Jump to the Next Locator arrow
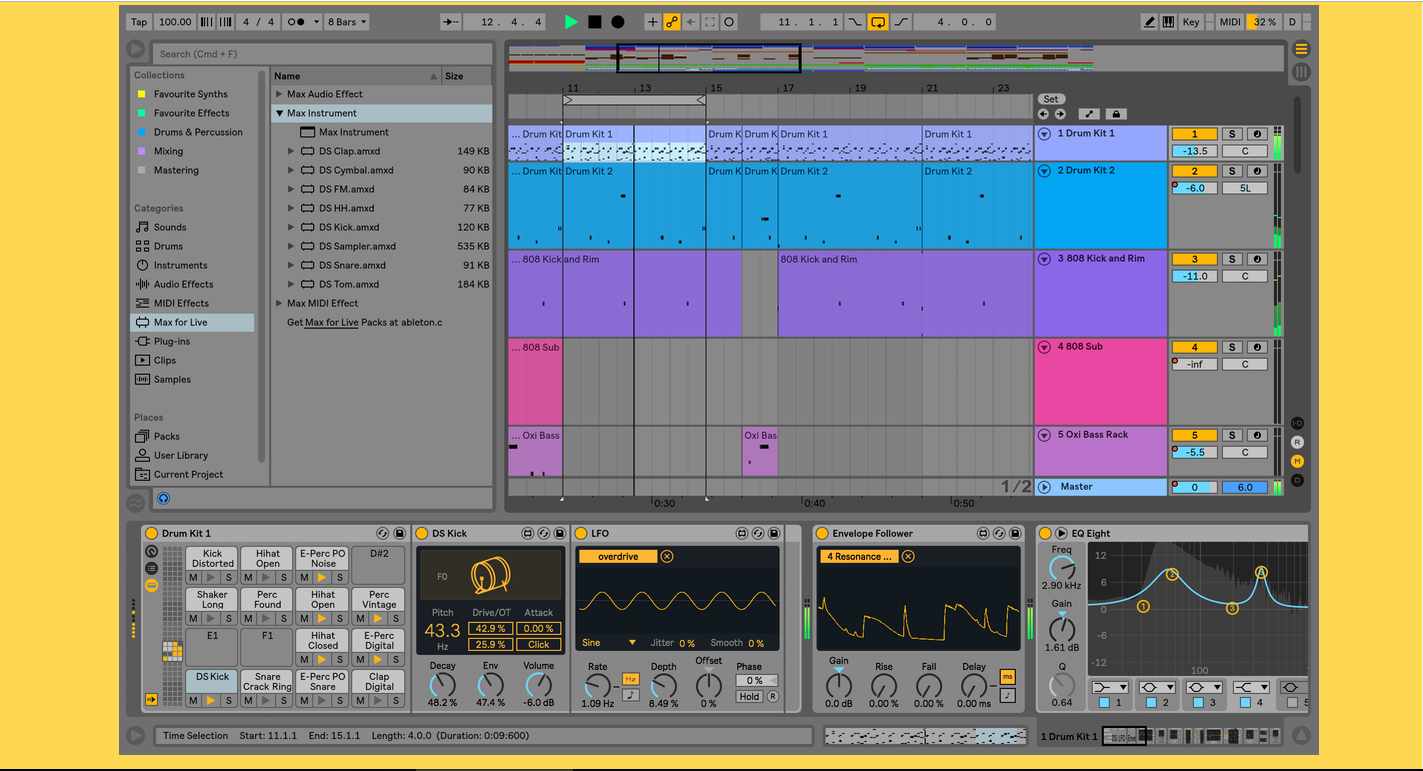 click(x=1060, y=114)
